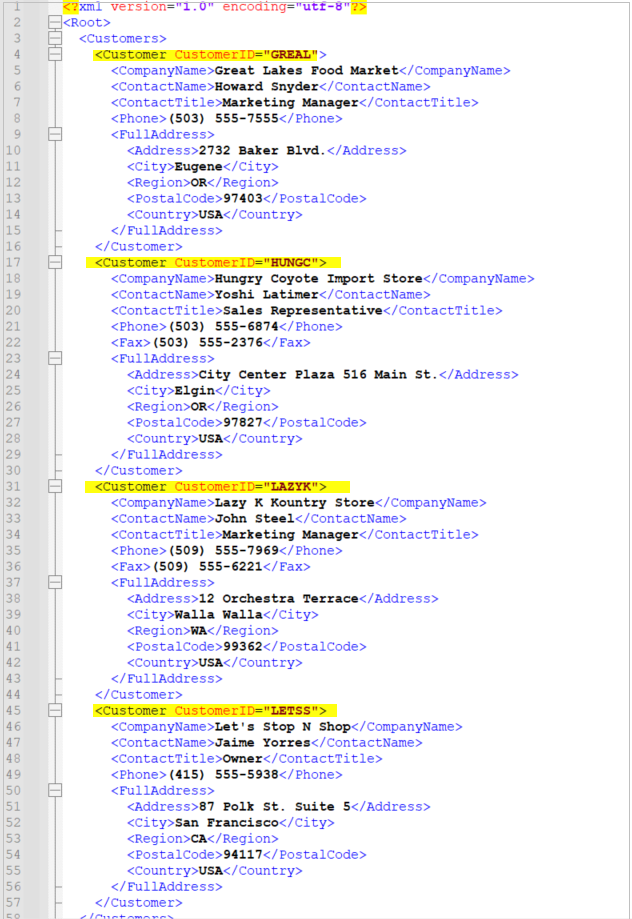
Task: Collapse the HUNGC Customer node
Action: (x=54, y=262)
